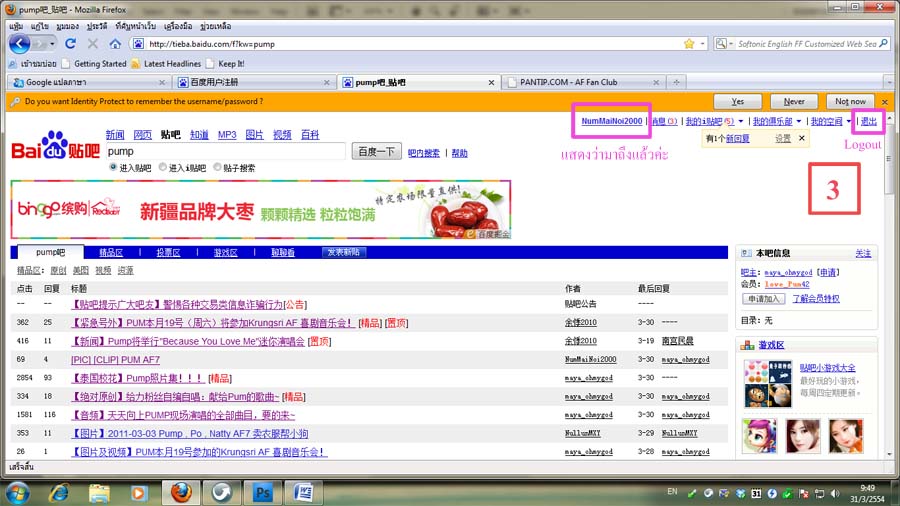Reload page with the refresh icon
Screen dimensions: 900x506
click(x=71, y=44)
